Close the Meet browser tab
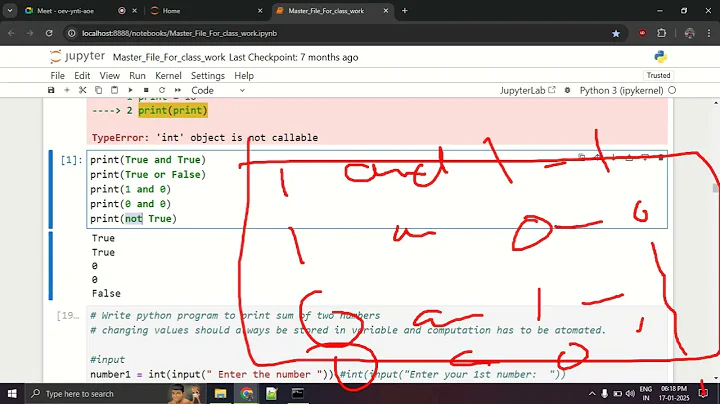This screenshot has height=404, width=720. click(135, 11)
